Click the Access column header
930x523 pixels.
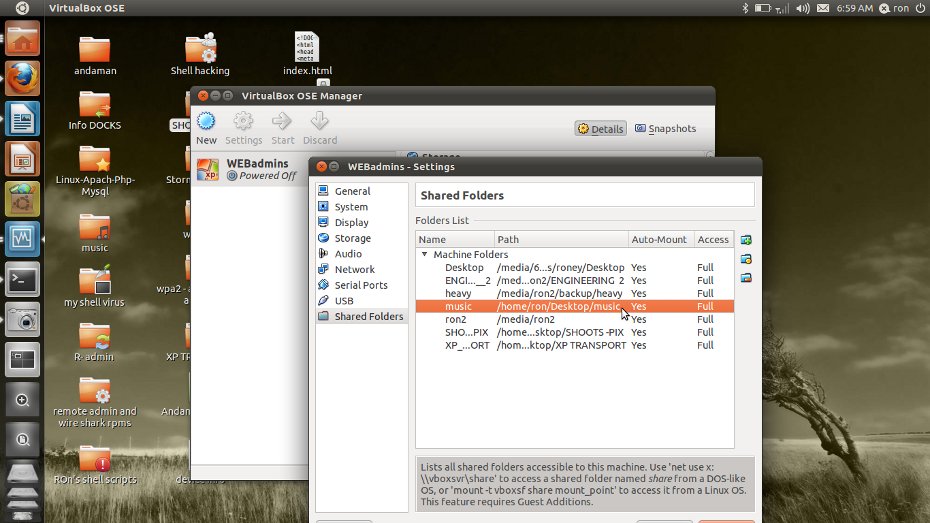pyautogui.click(x=714, y=240)
